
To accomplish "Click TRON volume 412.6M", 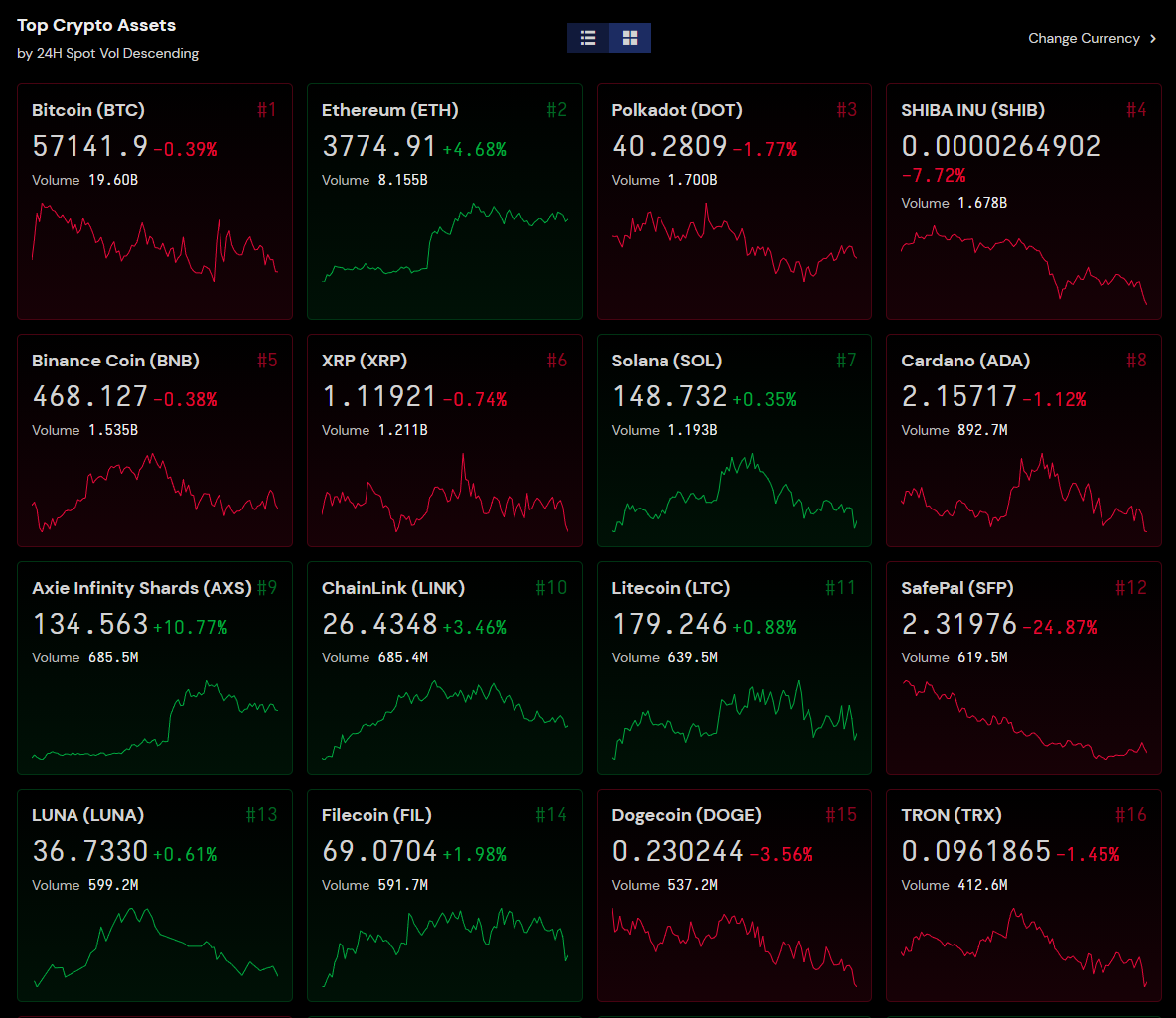I will point(982,885).
